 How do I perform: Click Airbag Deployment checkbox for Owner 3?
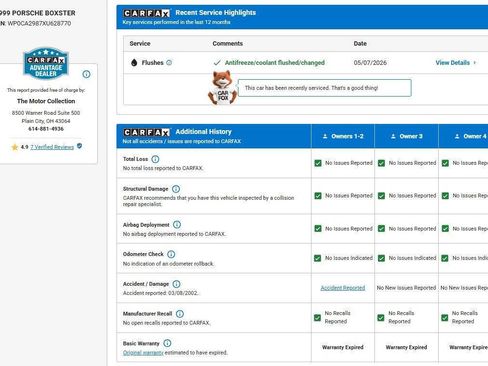point(381,228)
